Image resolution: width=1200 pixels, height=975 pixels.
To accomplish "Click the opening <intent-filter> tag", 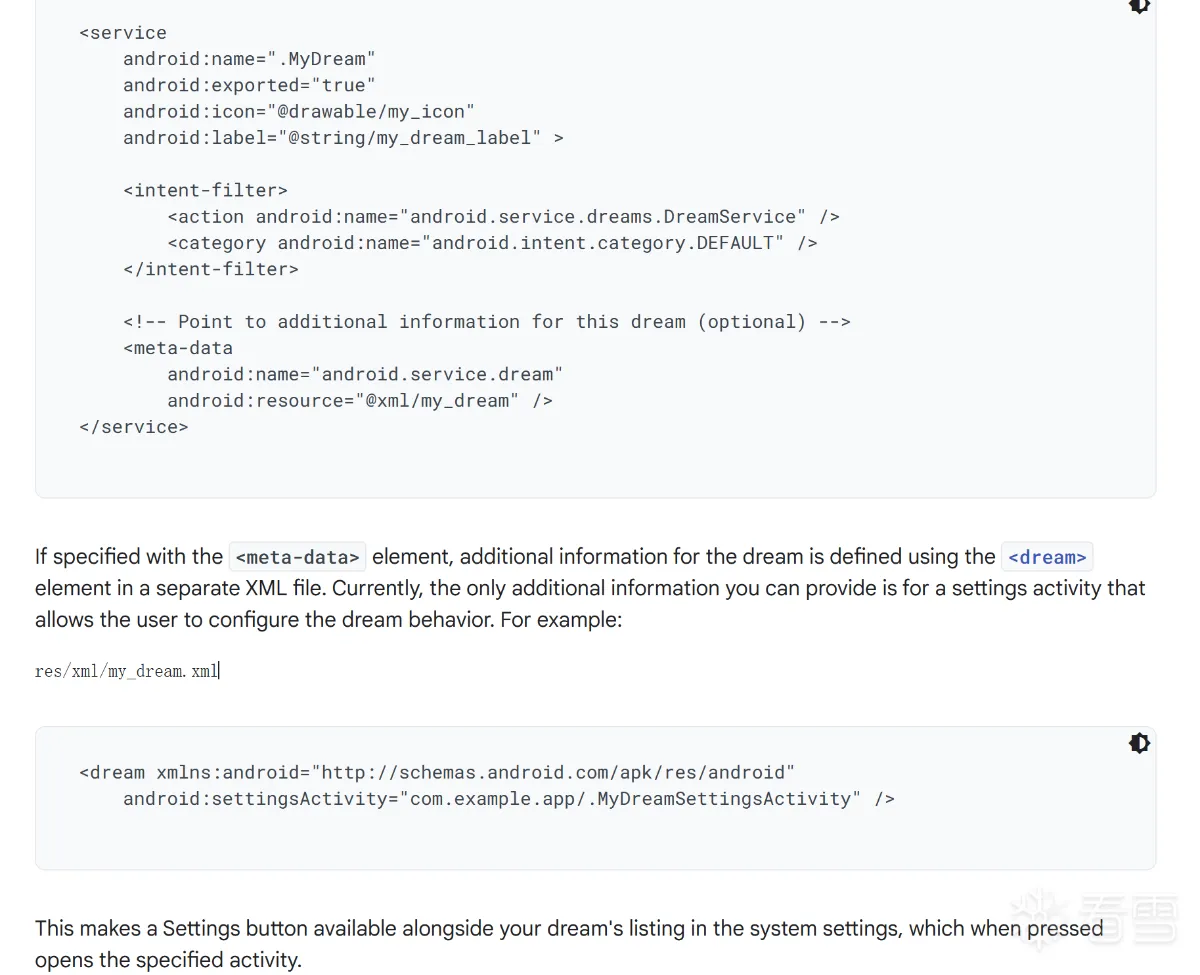I will click(205, 190).
